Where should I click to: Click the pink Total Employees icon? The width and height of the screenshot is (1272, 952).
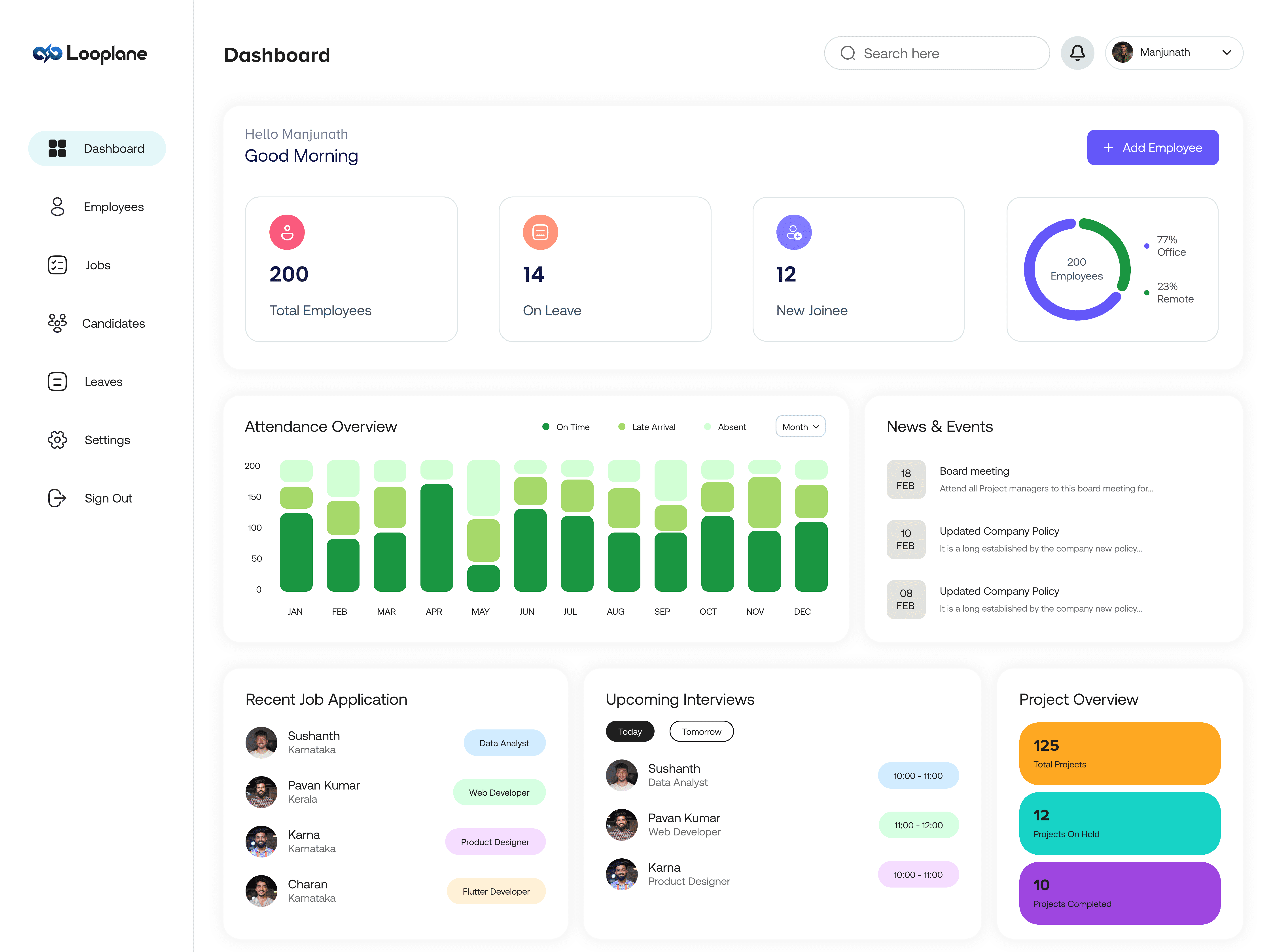[287, 232]
